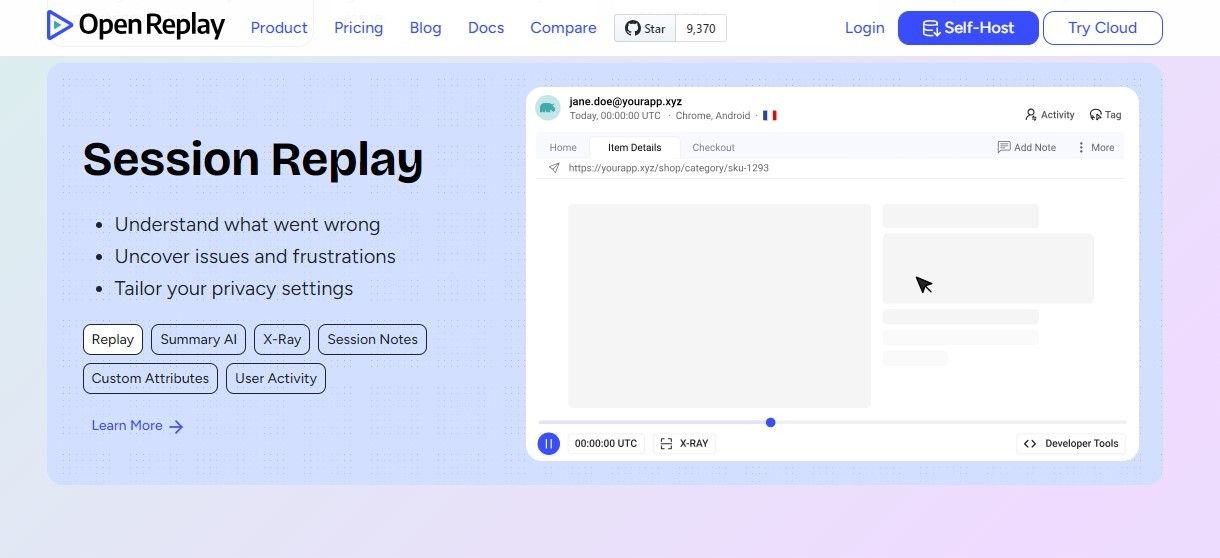This screenshot has height=558, width=1220.
Task: Open the Blog link
Action: pyautogui.click(x=425, y=28)
